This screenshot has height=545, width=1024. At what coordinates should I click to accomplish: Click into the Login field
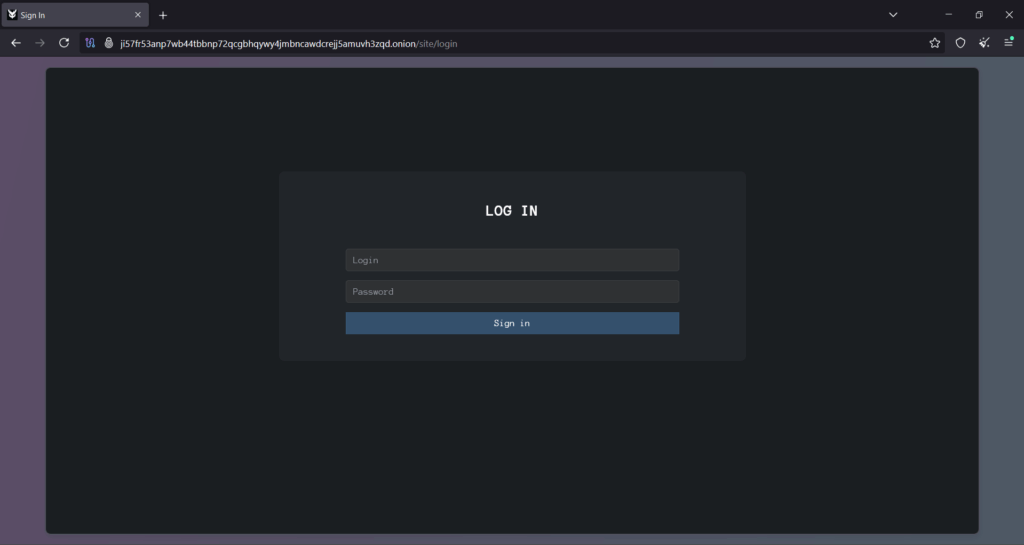click(x=512, y=260)
